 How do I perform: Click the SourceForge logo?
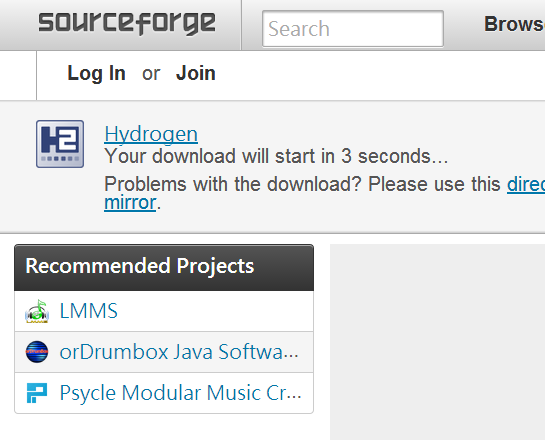tap(127, 23)
